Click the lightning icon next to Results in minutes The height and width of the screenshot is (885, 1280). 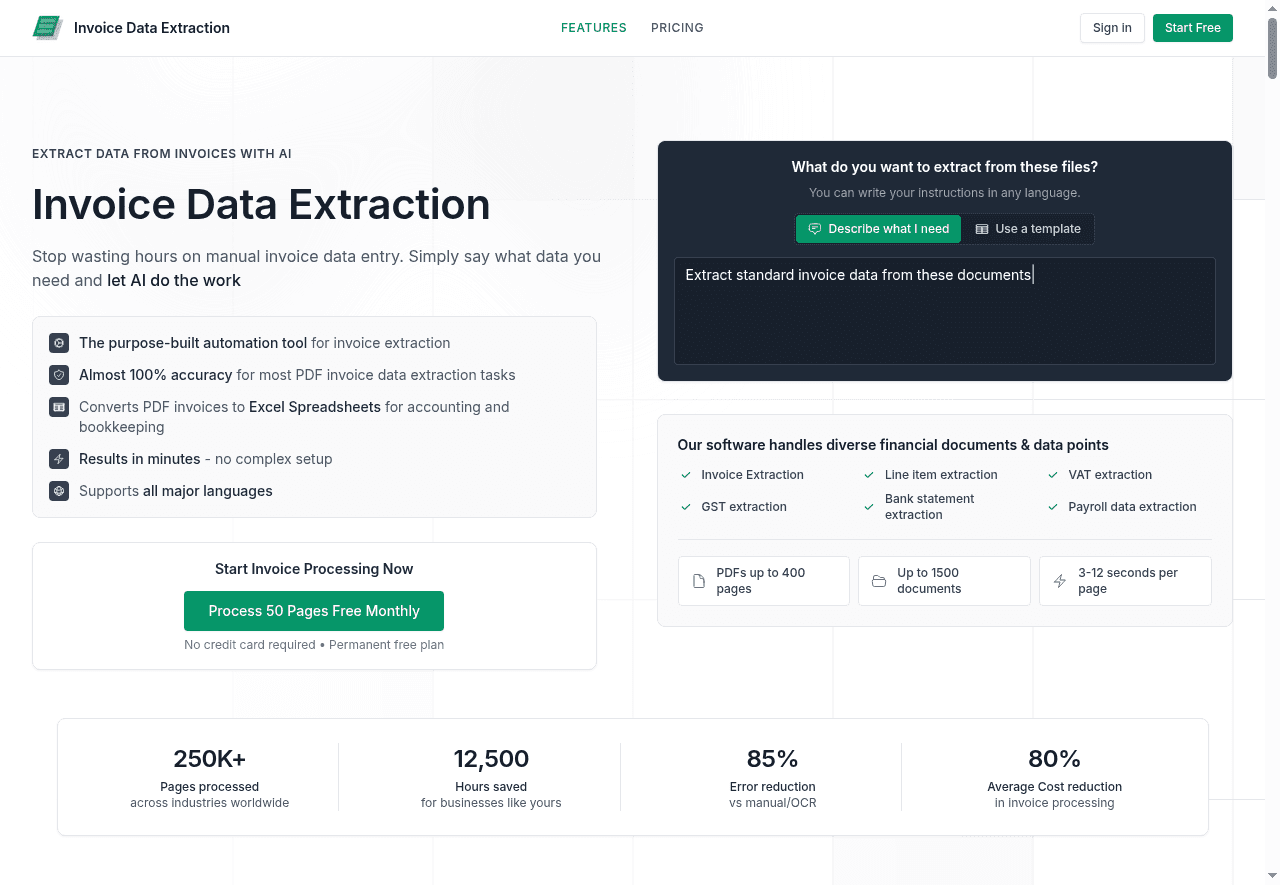tap(59, 459)
